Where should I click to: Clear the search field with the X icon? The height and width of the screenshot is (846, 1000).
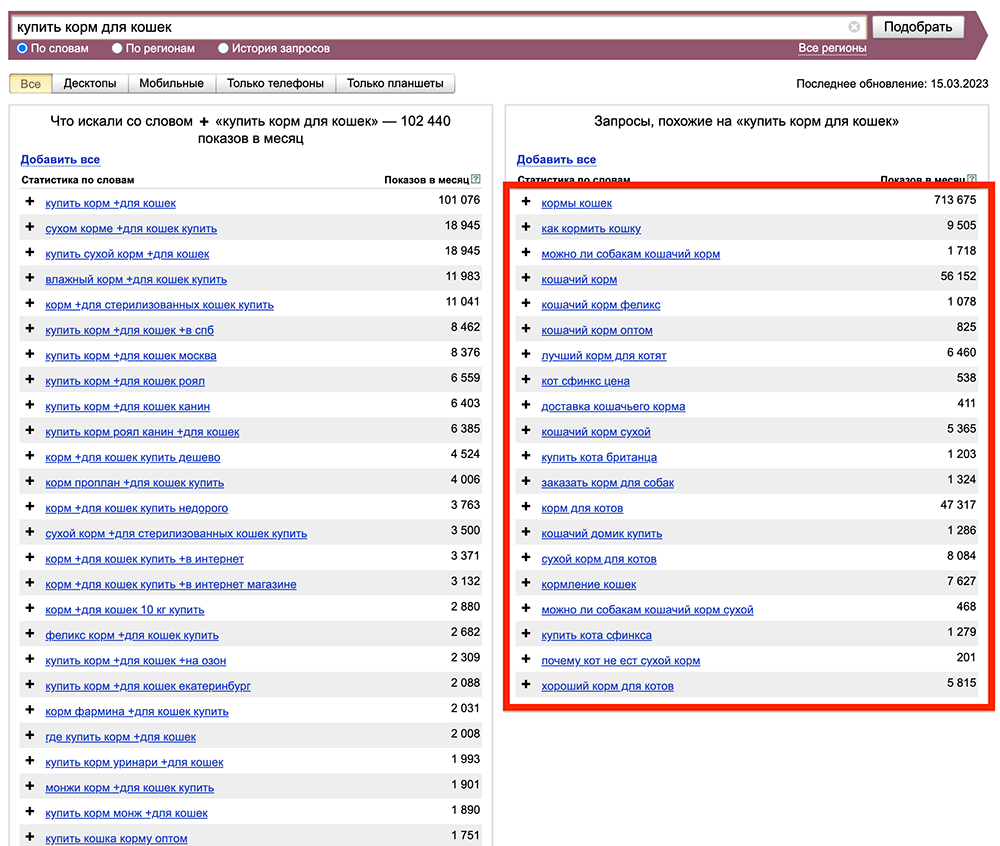[854, 27]
